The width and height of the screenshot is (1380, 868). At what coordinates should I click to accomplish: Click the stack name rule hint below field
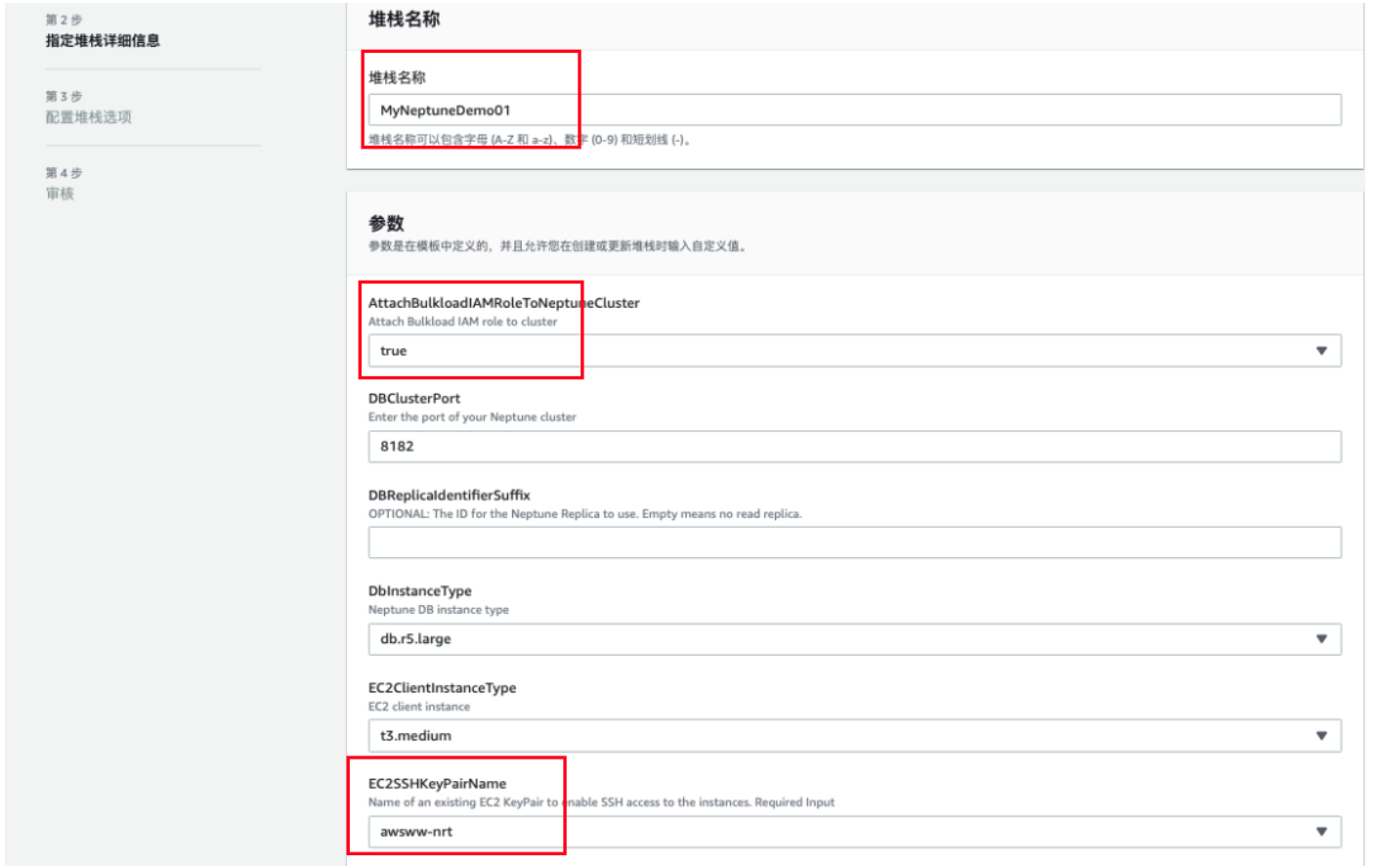coord(531,140)
